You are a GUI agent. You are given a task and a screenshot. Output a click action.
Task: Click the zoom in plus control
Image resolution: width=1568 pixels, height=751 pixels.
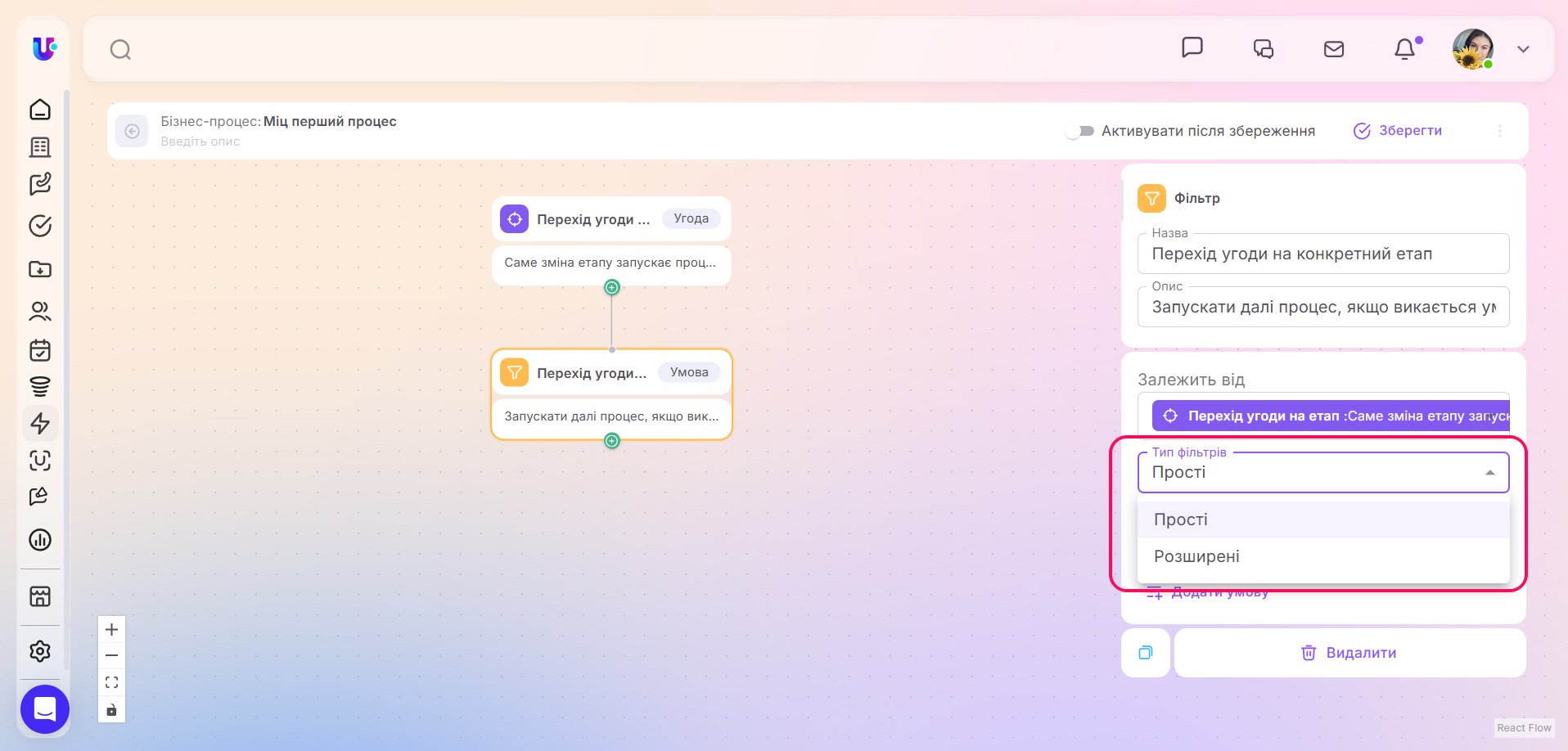pyautogui.click(x=112, y=630)
